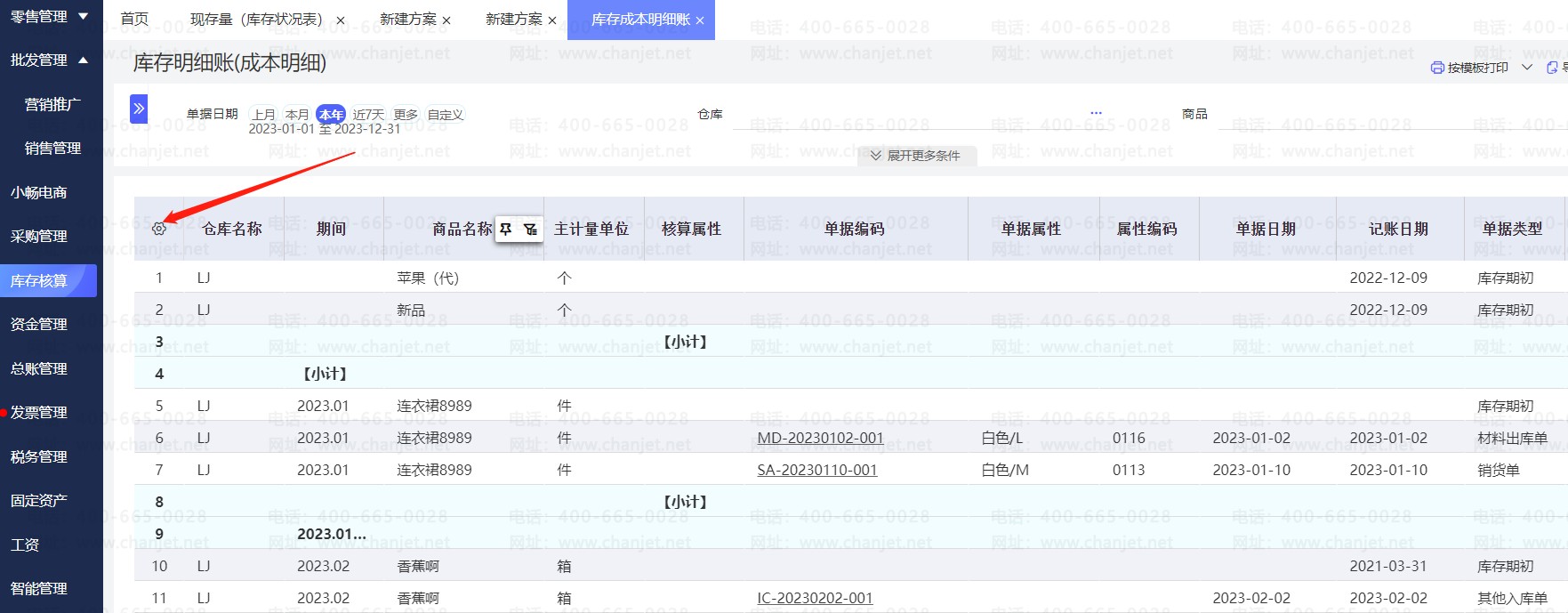1568x613 pixels.
Task: Open the 仓库 selector three-dots icon
Action: click(1096, 113)
